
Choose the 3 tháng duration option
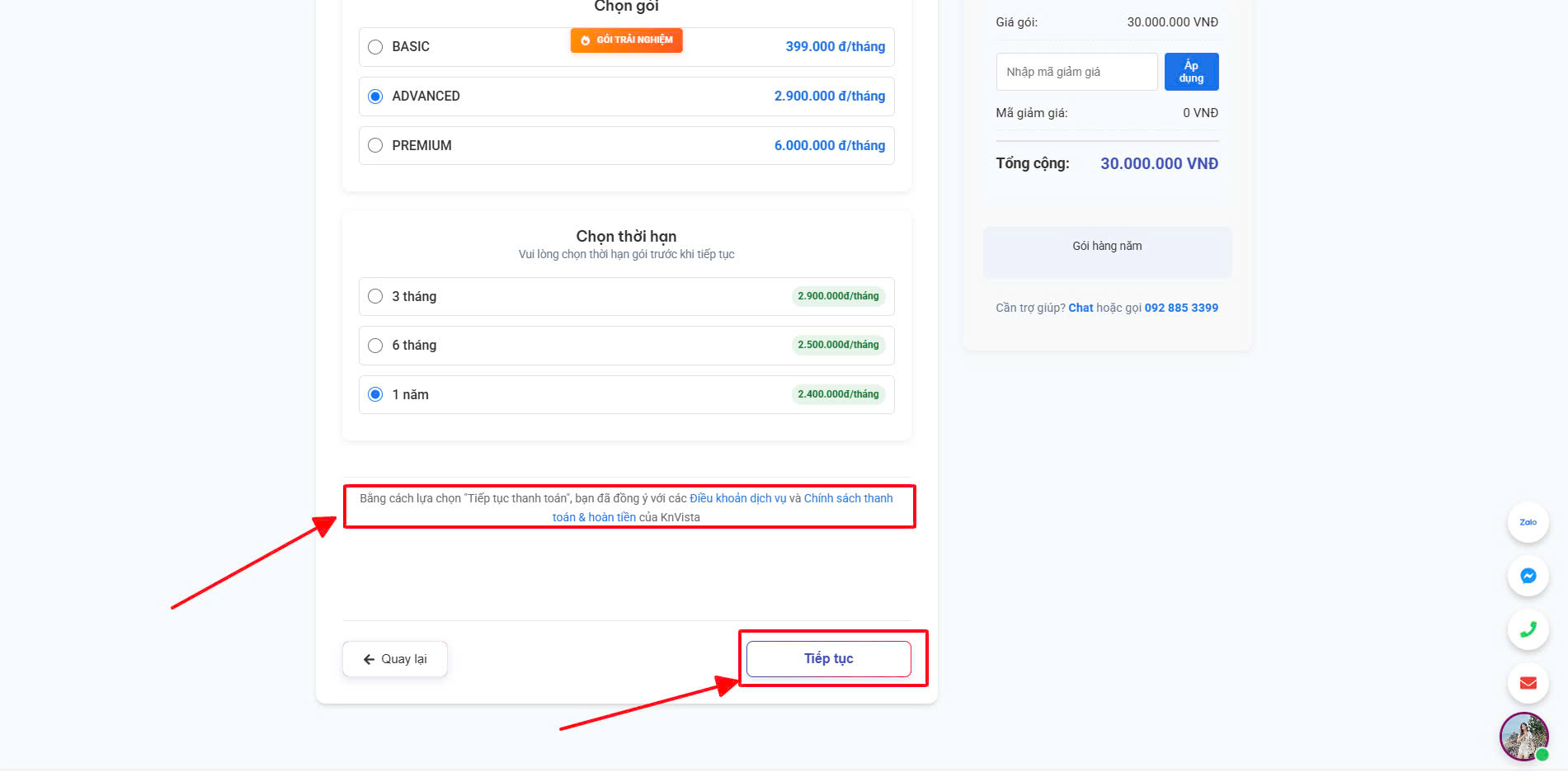point(375,296)
